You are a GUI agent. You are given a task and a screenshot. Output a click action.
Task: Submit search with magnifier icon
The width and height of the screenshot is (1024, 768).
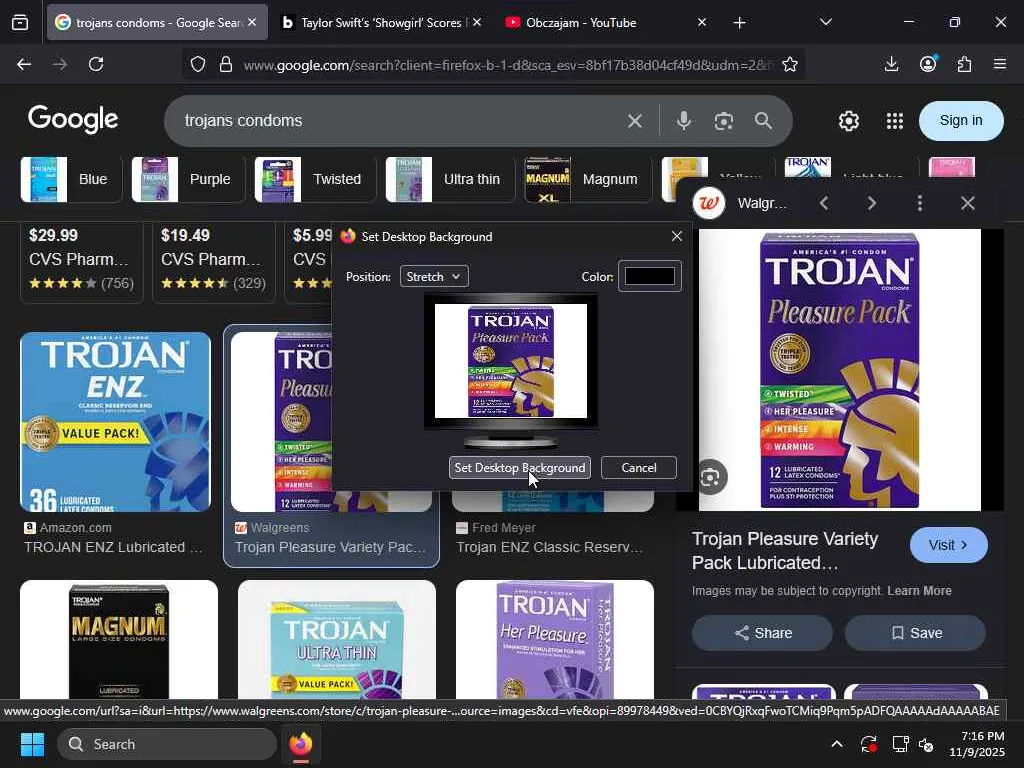(x=763, y=121)
